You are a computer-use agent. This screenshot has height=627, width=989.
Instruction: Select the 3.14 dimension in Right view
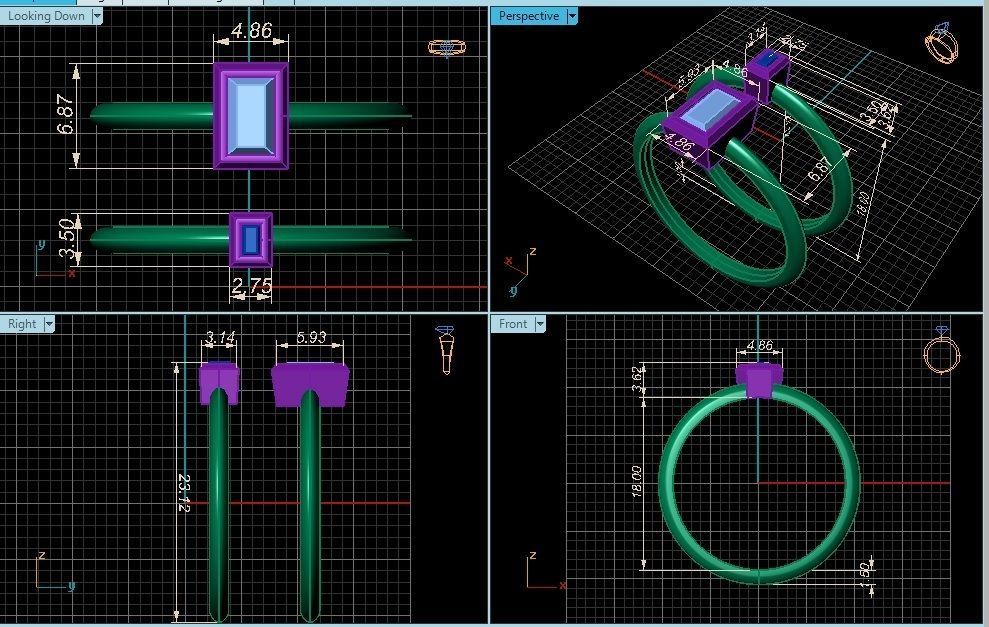(x=220, y=338)
